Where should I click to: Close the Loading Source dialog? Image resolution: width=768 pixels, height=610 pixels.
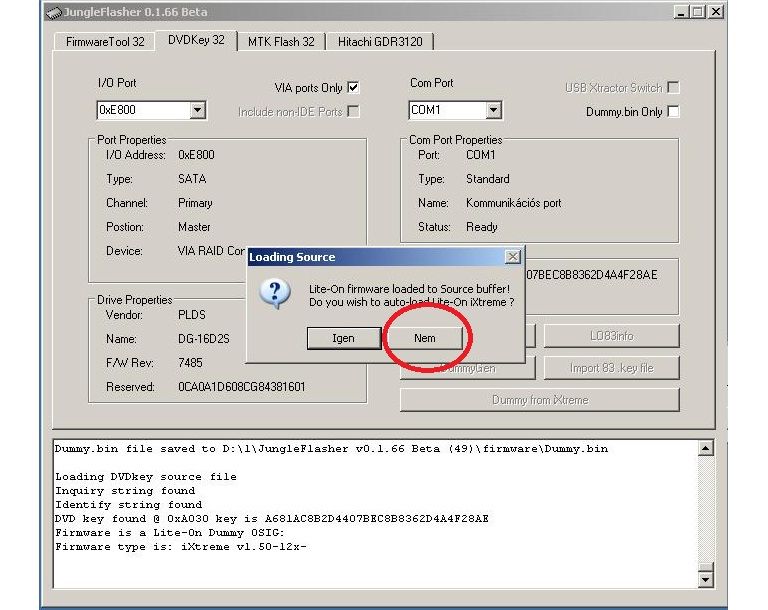pyautogui.click(x=512, y=257)
